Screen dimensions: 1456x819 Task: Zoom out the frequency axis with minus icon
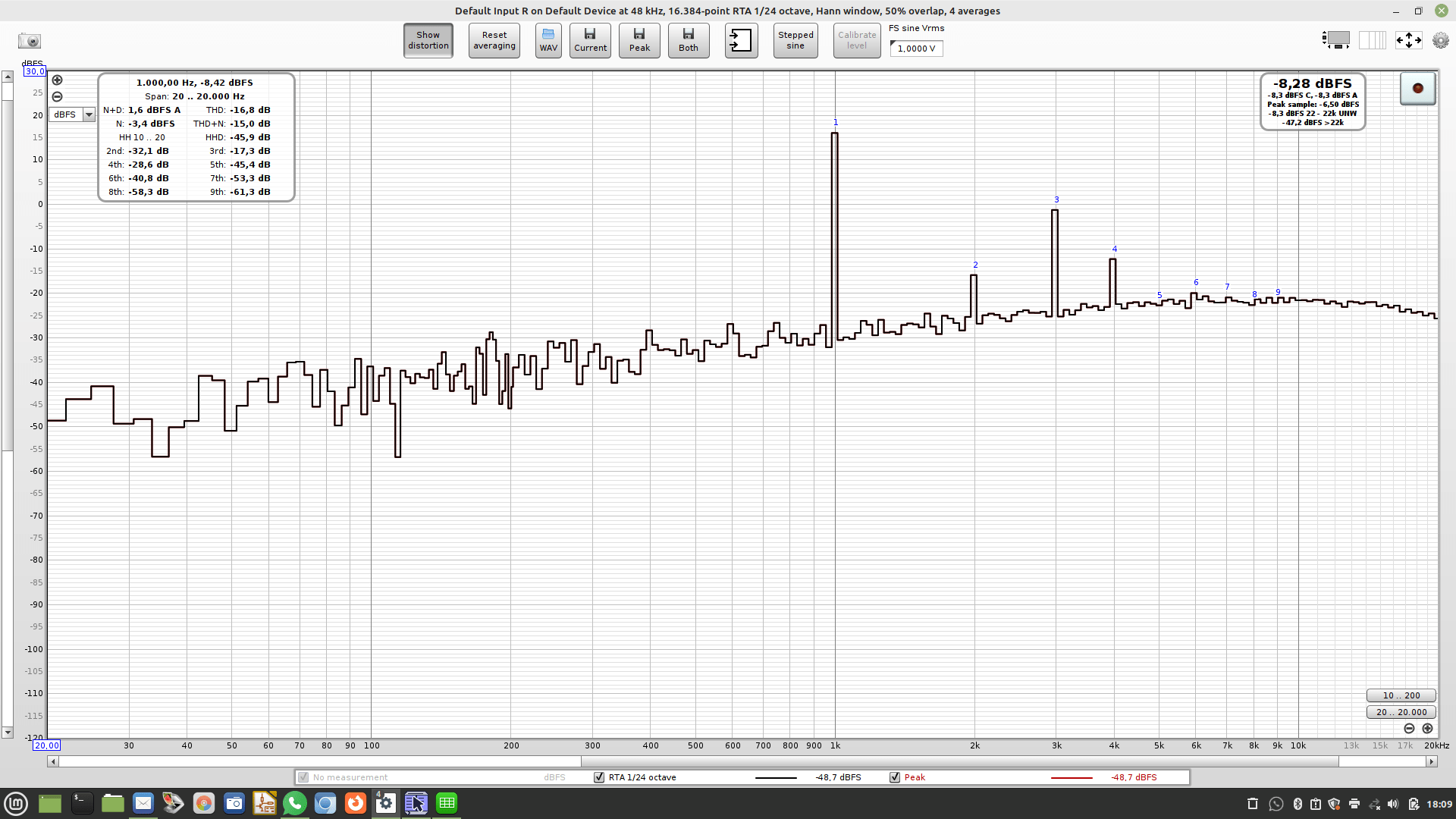point(1409,728)
